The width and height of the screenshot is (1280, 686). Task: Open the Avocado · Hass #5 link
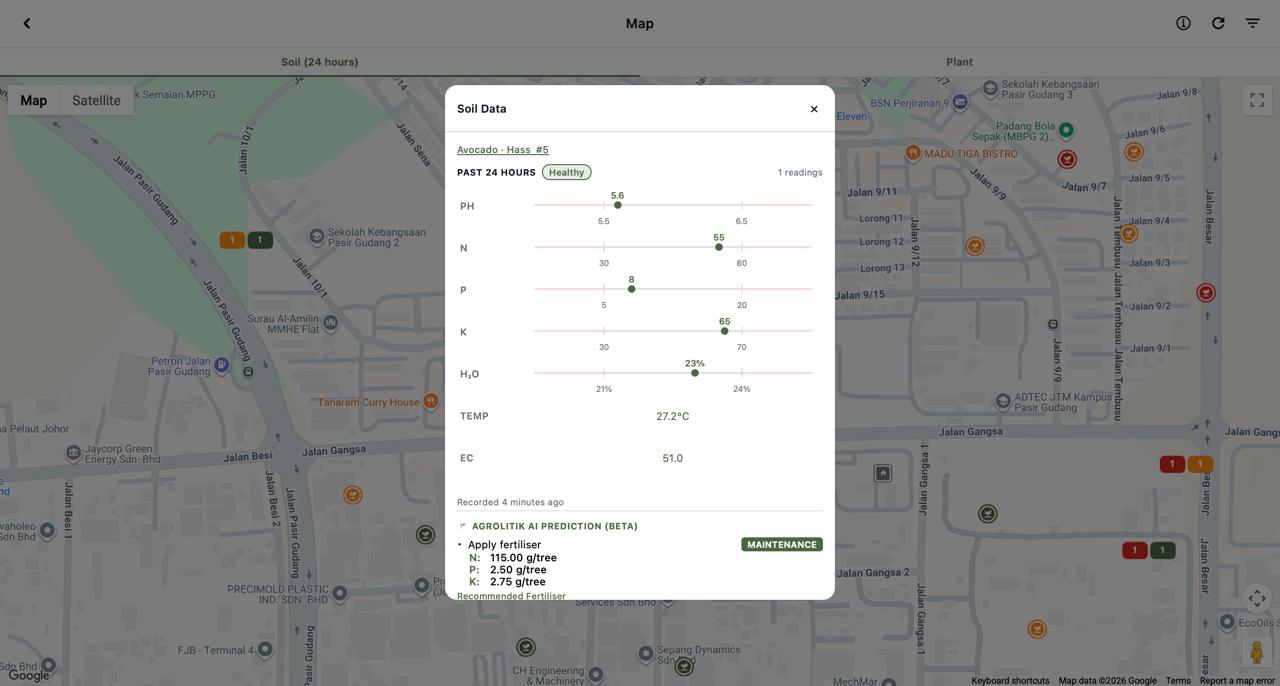(503, 150)
